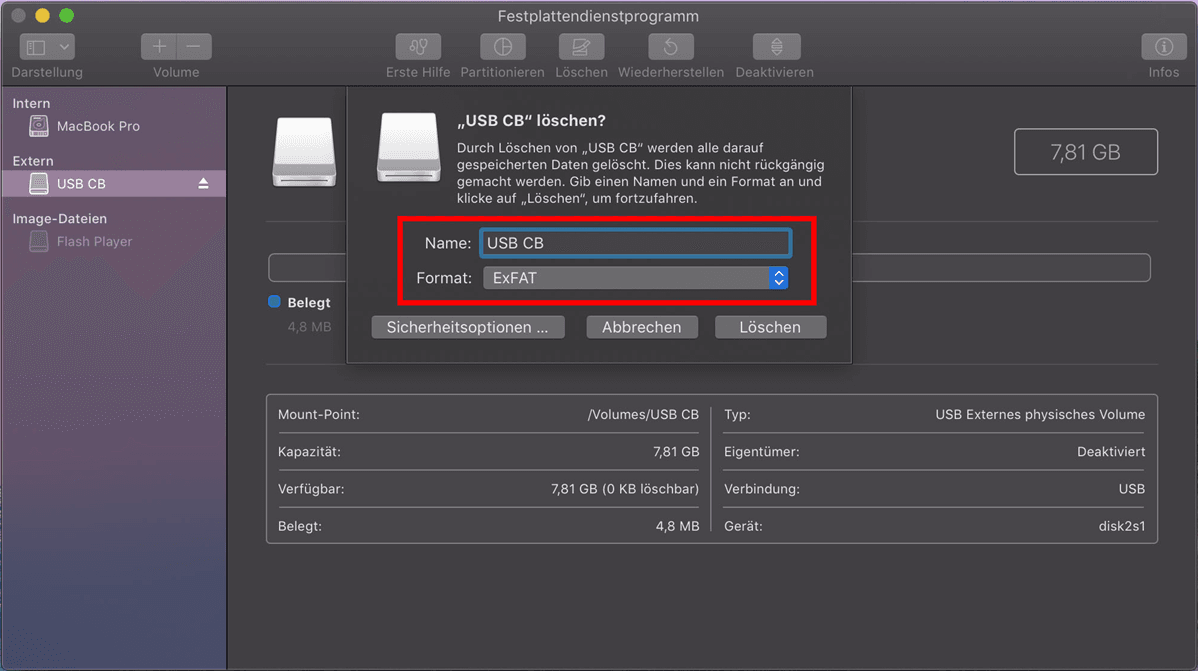The image size is (1198, 671).
Task: Remove a volume with the minus button
Action: tap(194, 47)
